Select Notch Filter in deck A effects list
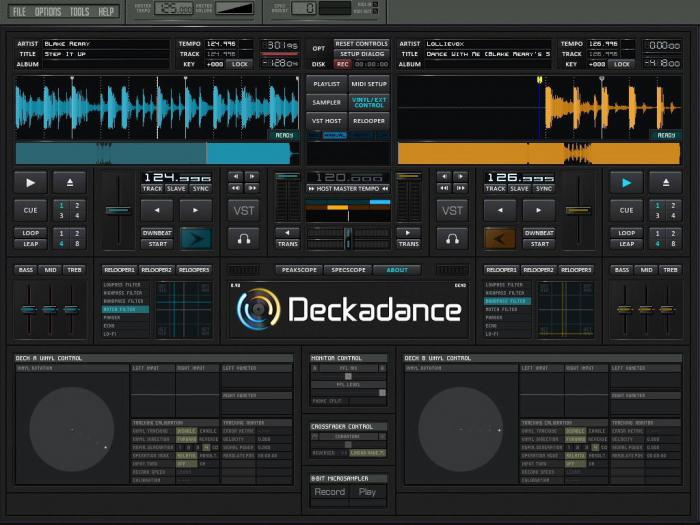Image resolution: width=700 pixels, height=525 pixels. [126, 309]
